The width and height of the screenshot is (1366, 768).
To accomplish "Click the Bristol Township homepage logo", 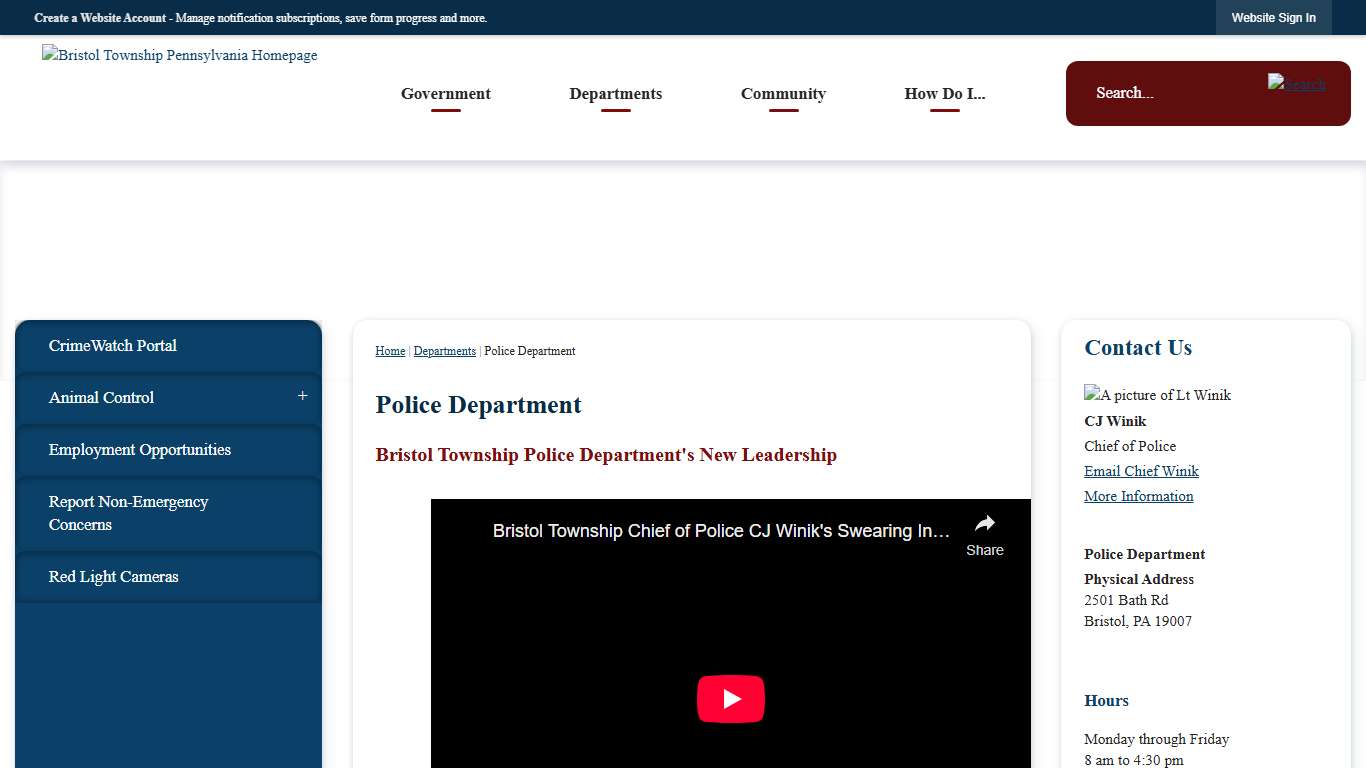I will point(179,55).
